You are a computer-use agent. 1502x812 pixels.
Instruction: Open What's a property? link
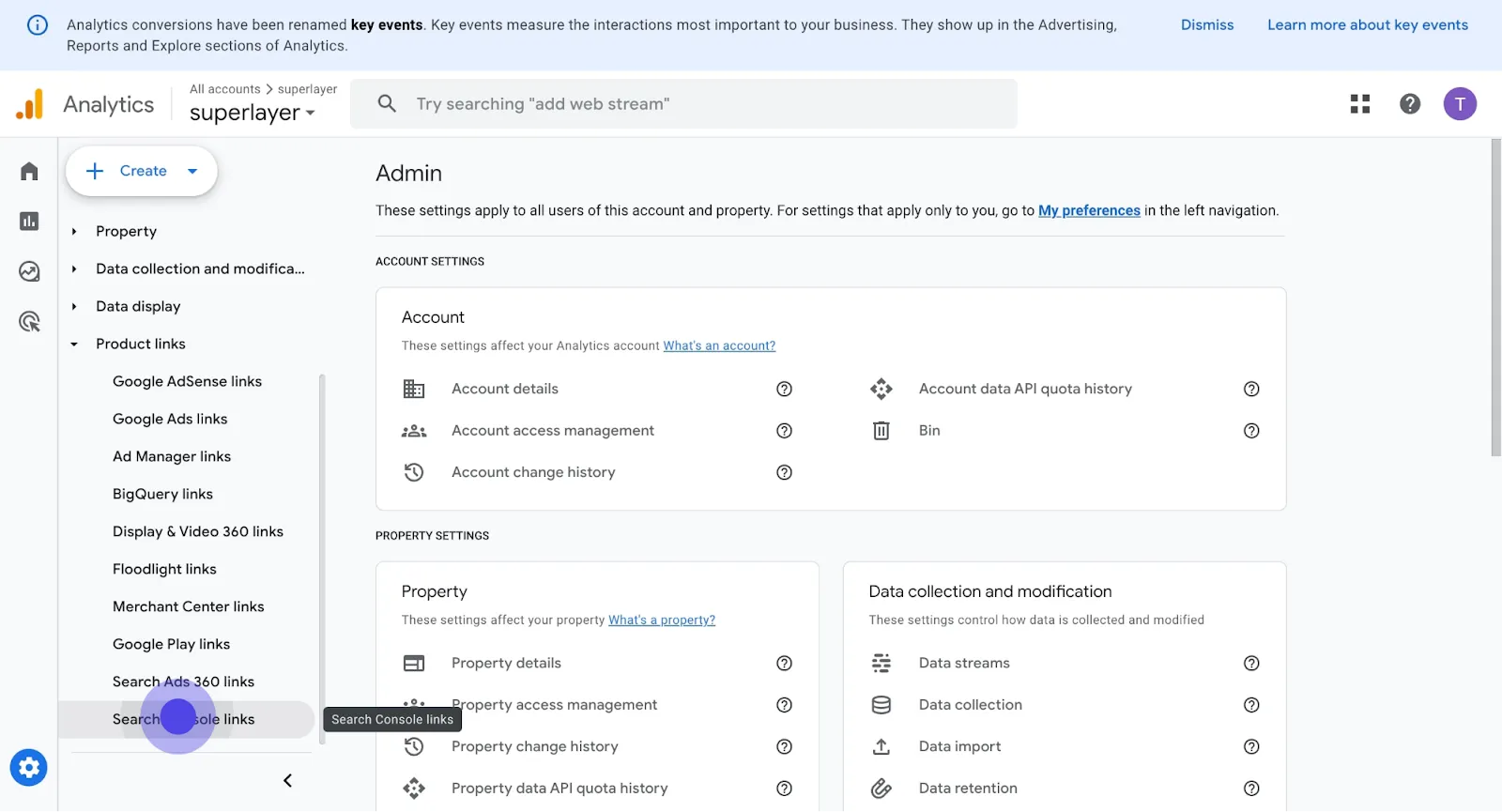[x=662, y=620]
